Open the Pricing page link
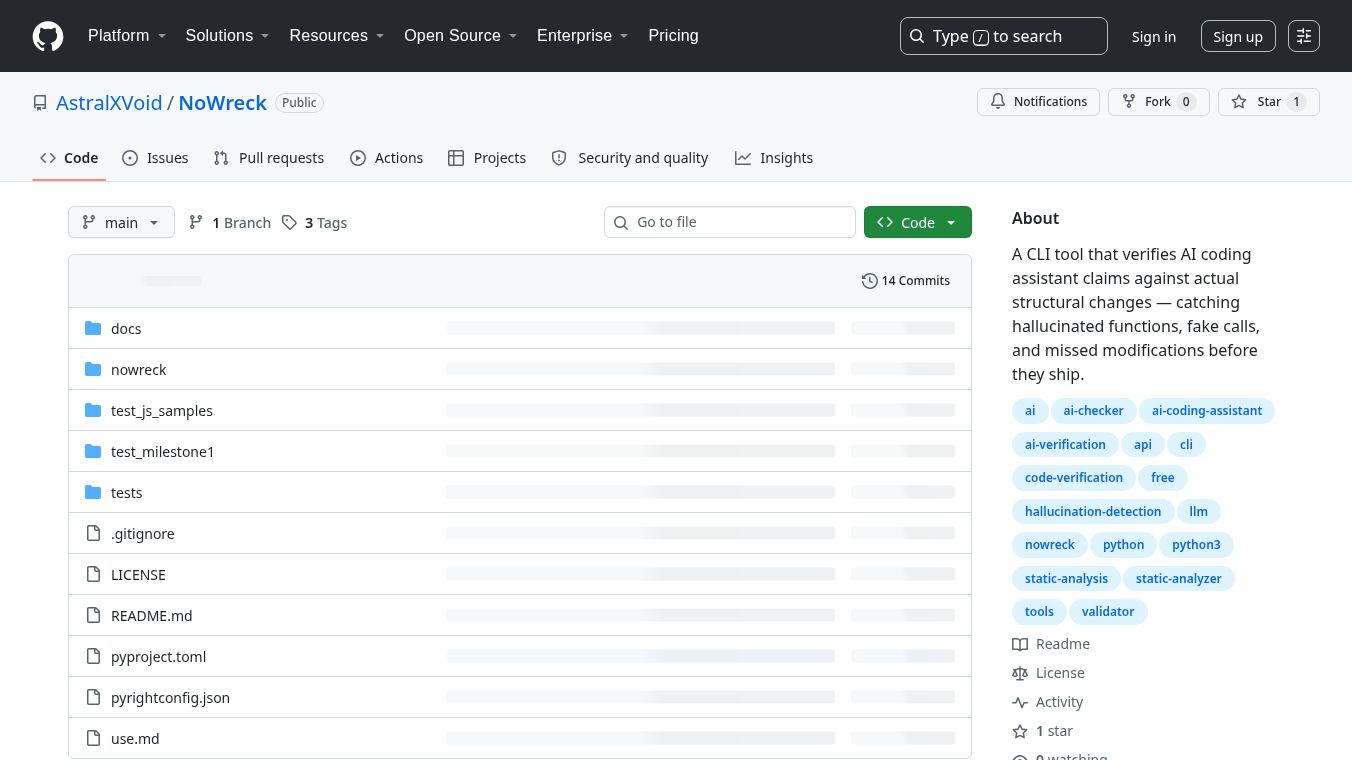 pos(673,36)
